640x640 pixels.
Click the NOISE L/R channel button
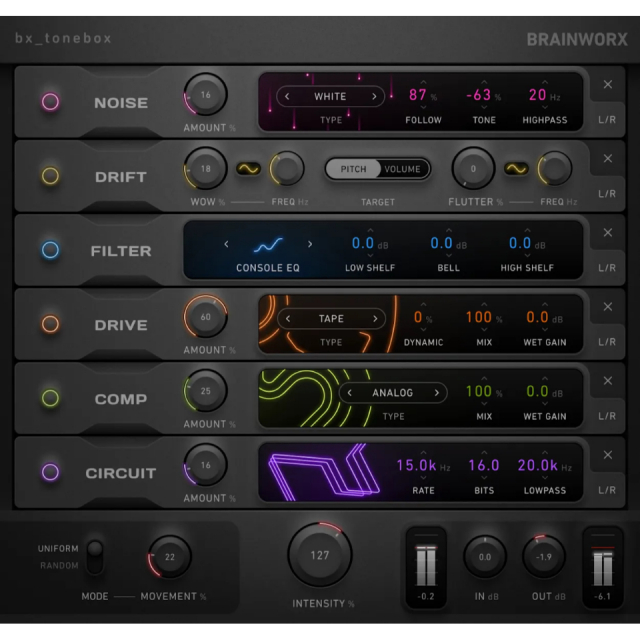(x=607, y=120)
